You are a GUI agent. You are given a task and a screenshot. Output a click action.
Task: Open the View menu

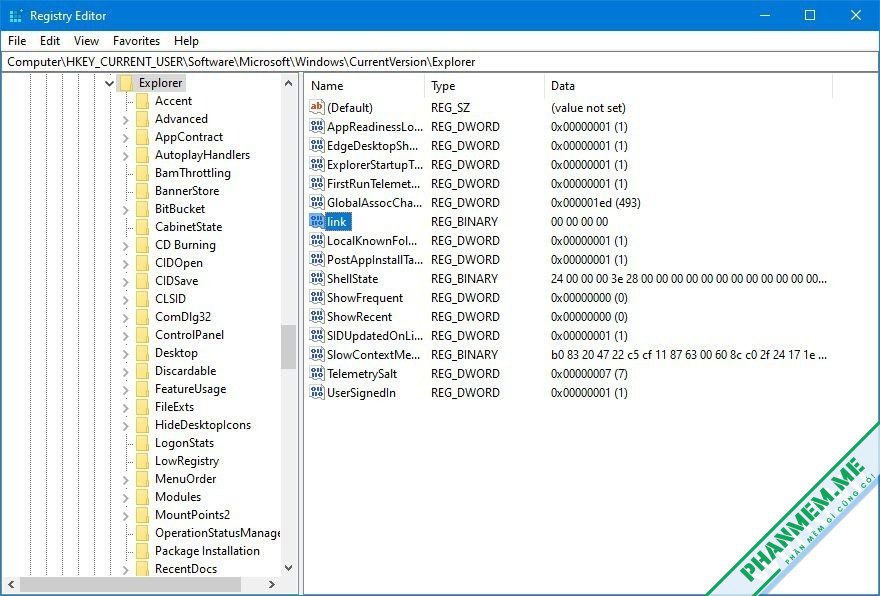pyautogui.click(x=86, y=41)
